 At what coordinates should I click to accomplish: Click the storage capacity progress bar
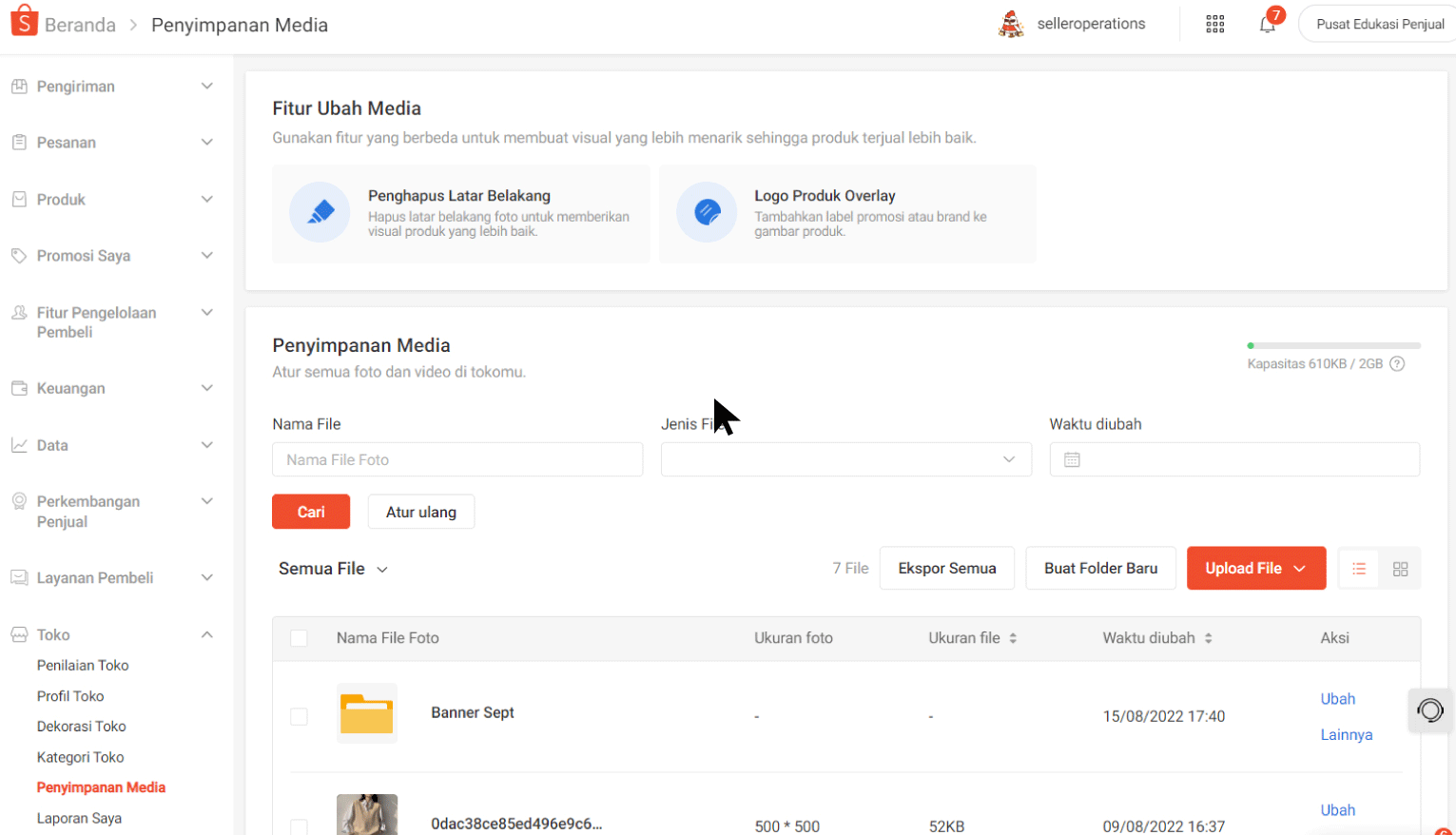tap(1333, 345)
